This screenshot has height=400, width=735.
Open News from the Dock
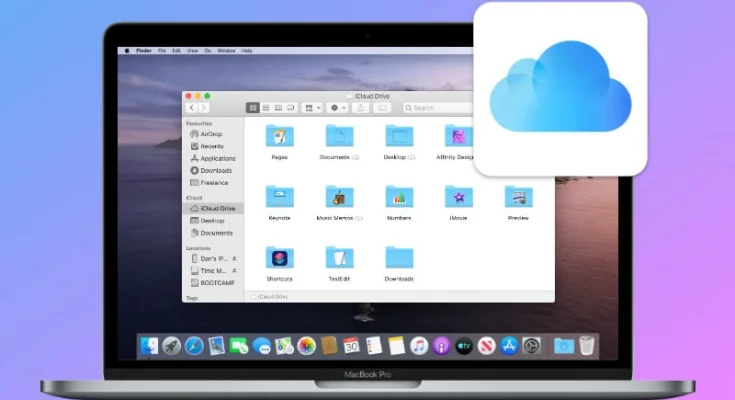point(487,346)
